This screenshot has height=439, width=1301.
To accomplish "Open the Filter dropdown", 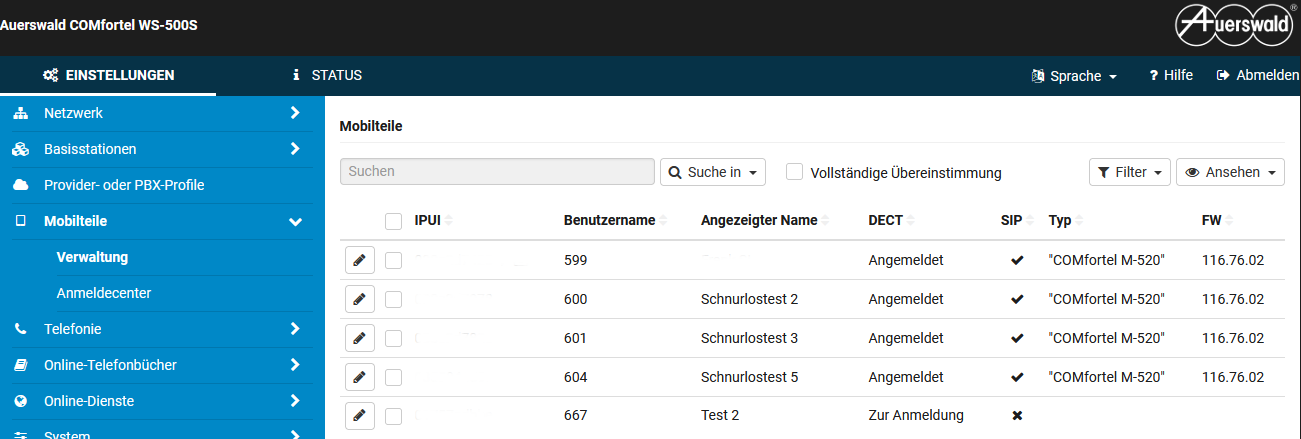I will pos(1130,172).
